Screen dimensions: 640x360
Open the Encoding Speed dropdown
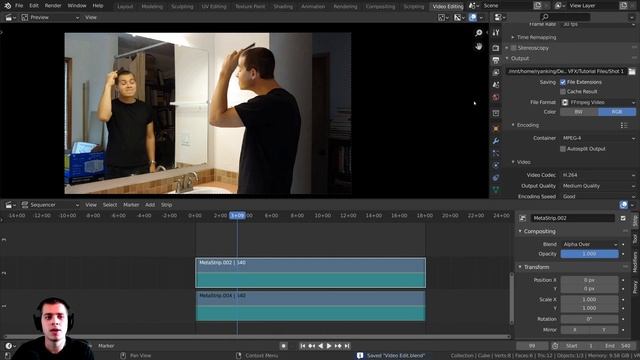click(x=598, y=196)
